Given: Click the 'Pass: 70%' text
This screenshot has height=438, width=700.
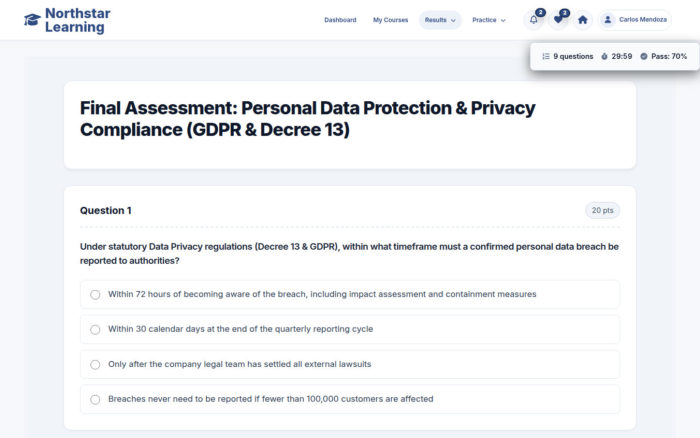Looking at the screenshot, I should (x=669, y=56).
